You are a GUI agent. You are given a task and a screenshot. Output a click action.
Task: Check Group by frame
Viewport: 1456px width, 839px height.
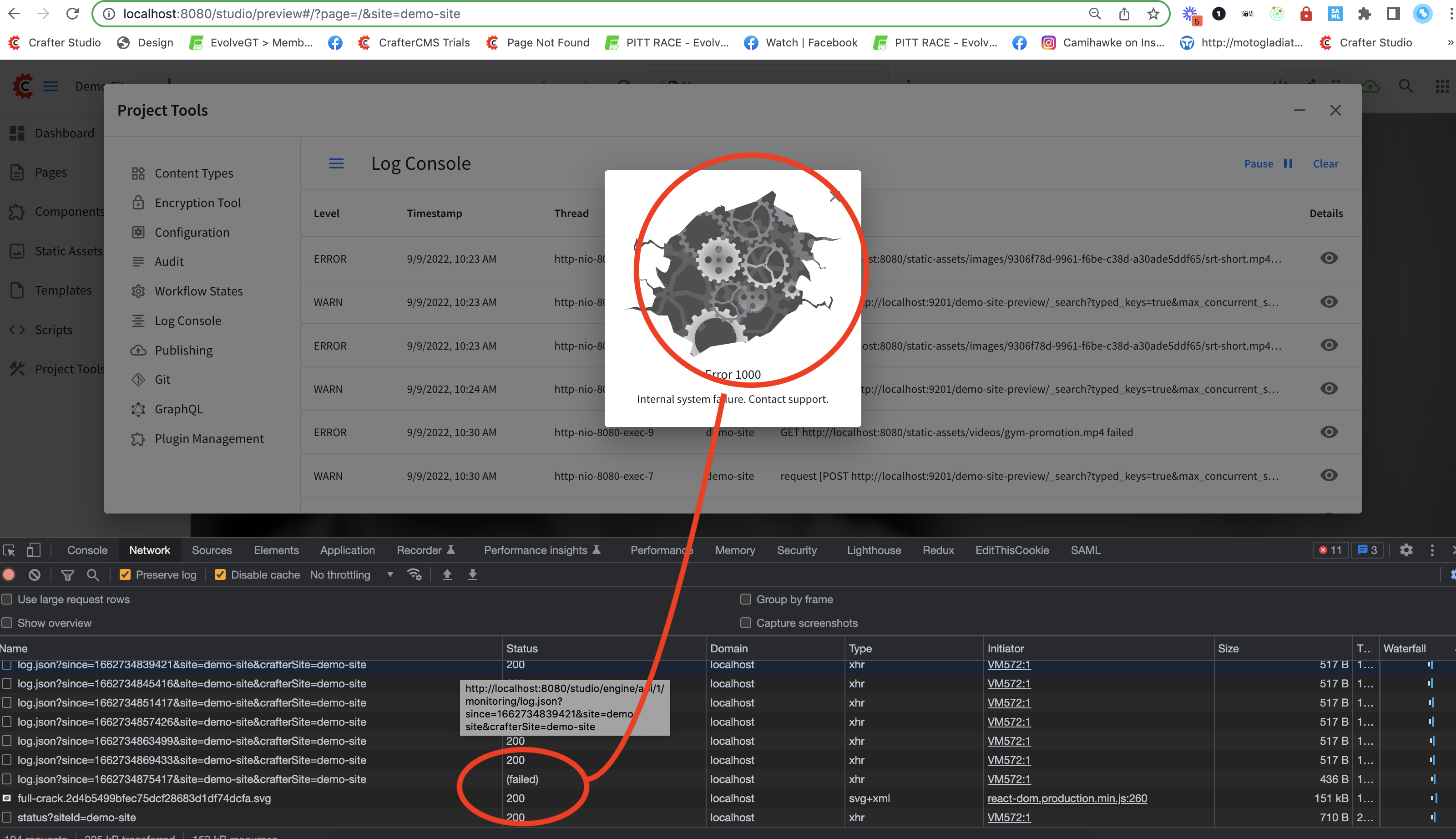[745, 599]
